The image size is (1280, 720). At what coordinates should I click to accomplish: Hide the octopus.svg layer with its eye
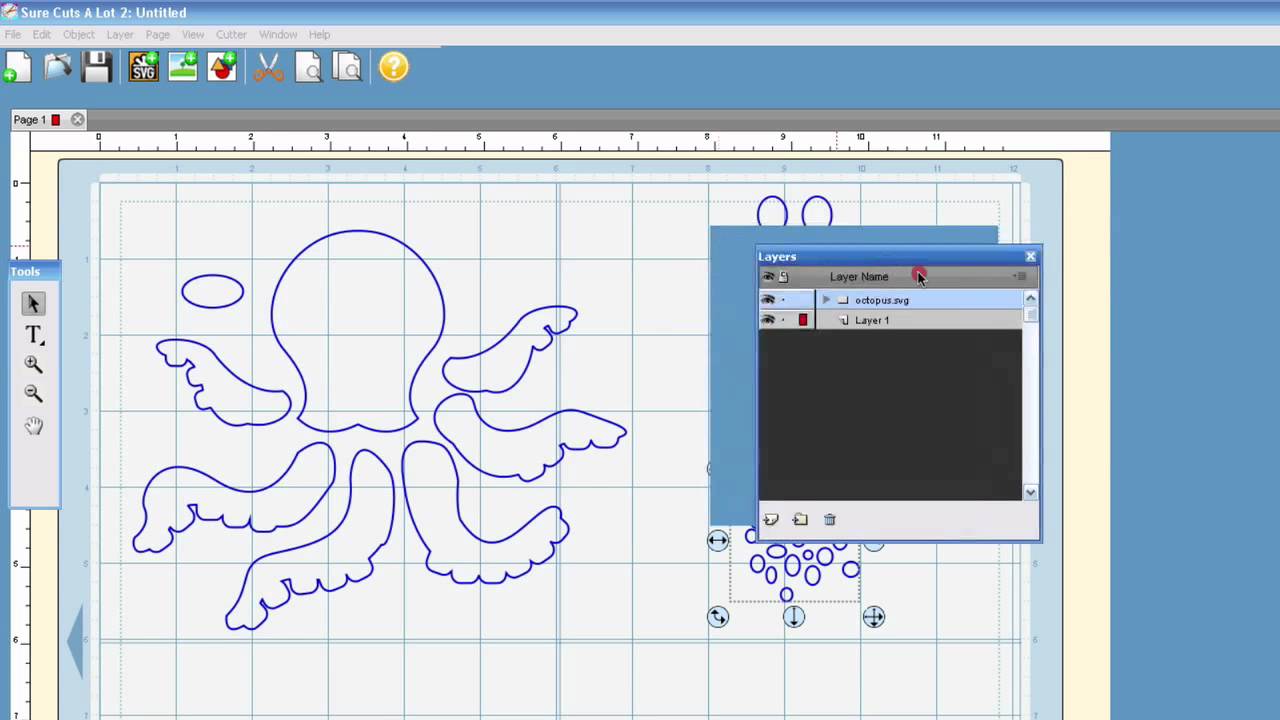click(x=768, y=300)
